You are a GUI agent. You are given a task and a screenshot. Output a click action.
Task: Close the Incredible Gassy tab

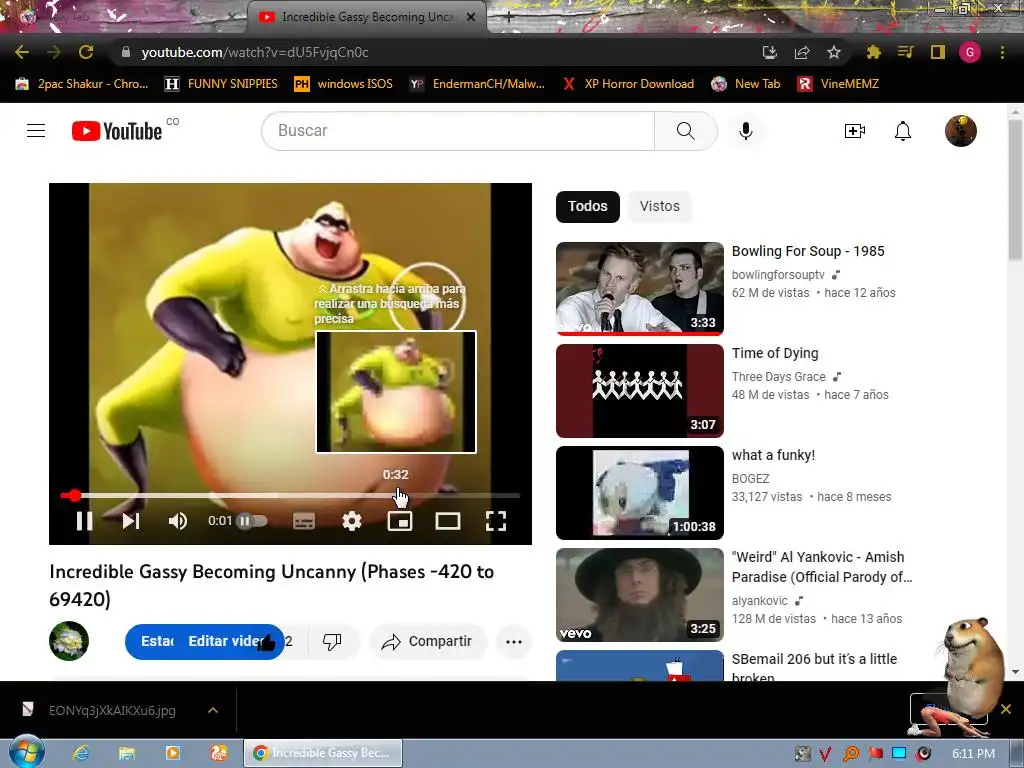tap(471, 17)
